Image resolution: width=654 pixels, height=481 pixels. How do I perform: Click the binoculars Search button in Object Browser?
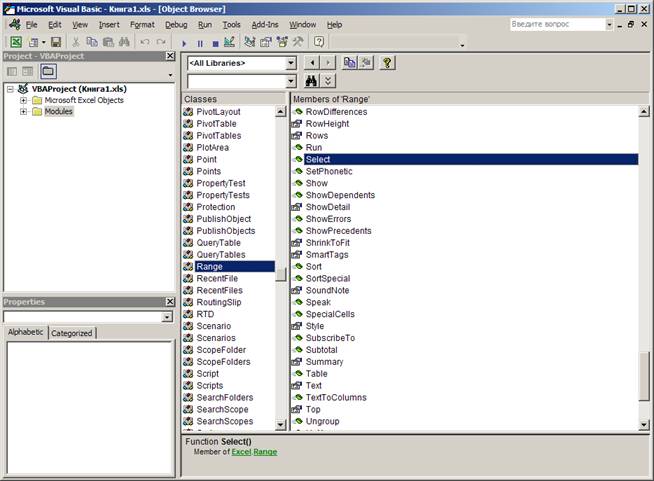[311, 81]
